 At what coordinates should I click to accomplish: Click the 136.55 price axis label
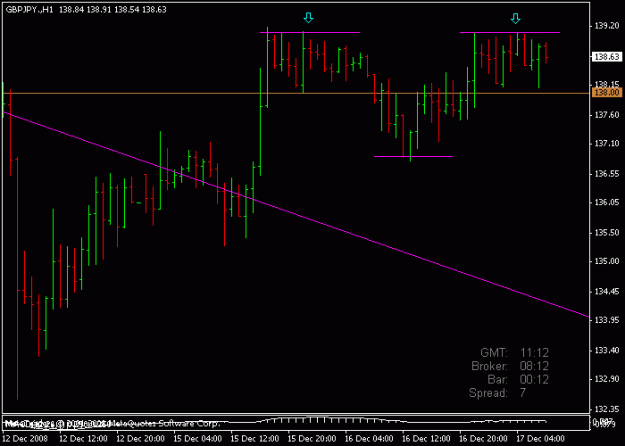coord(607,174)
